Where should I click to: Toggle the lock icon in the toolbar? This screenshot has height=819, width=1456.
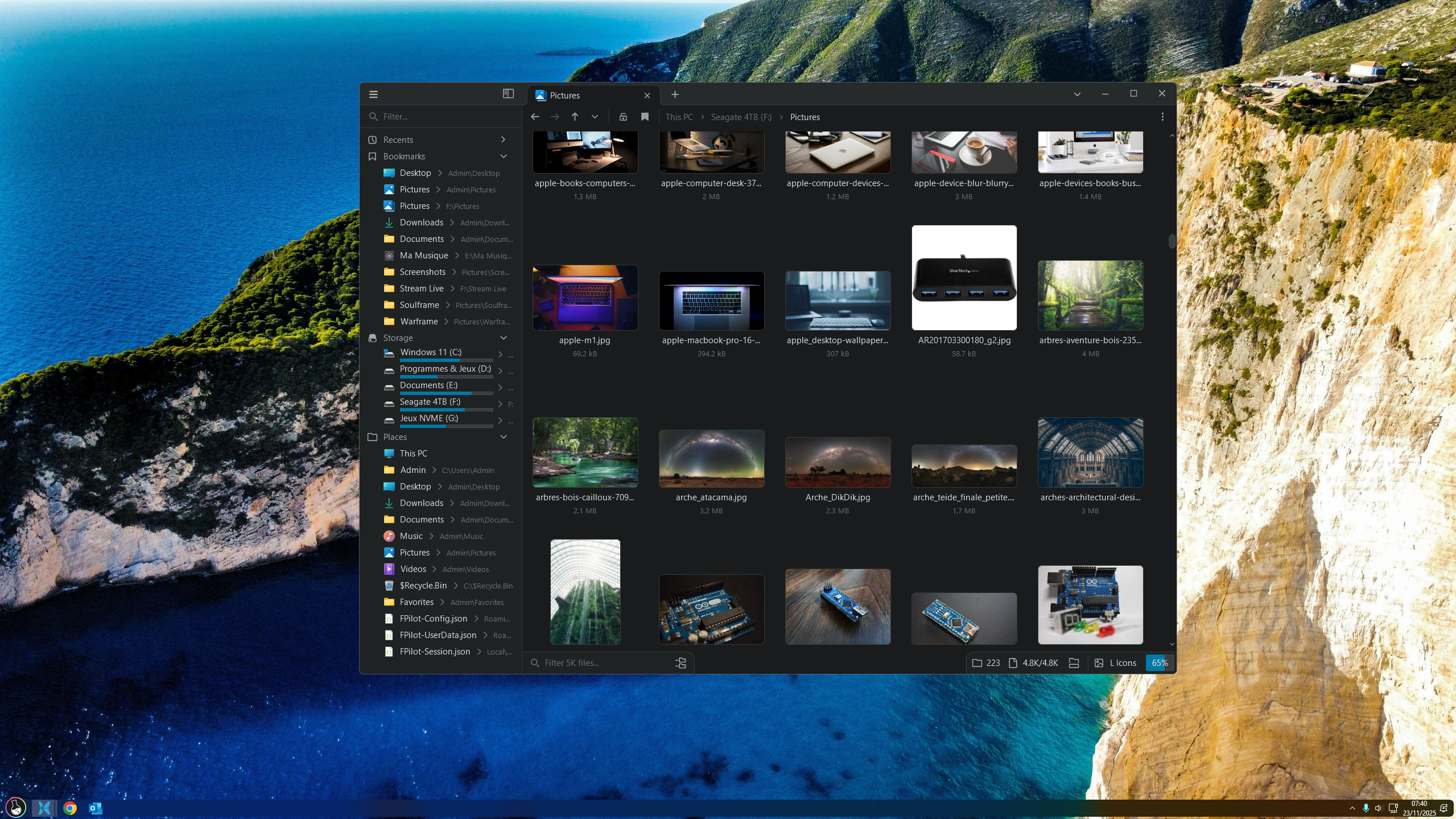tap(623, 117)
